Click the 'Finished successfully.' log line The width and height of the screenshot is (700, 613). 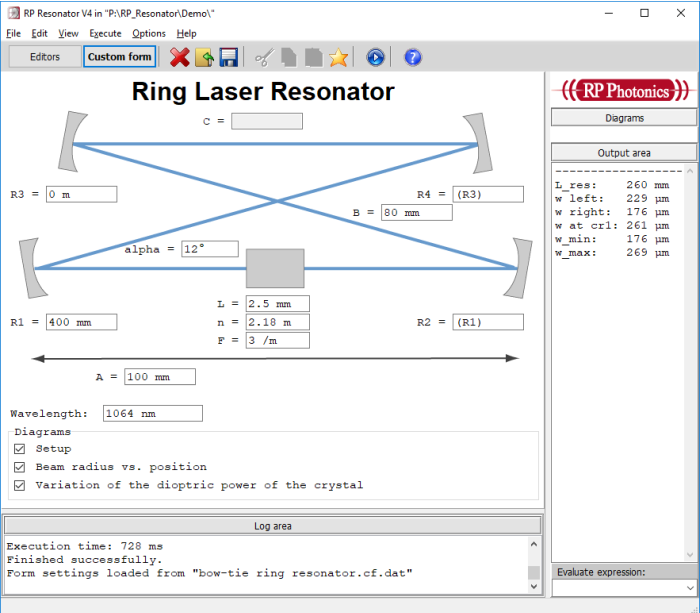[84, 559]
